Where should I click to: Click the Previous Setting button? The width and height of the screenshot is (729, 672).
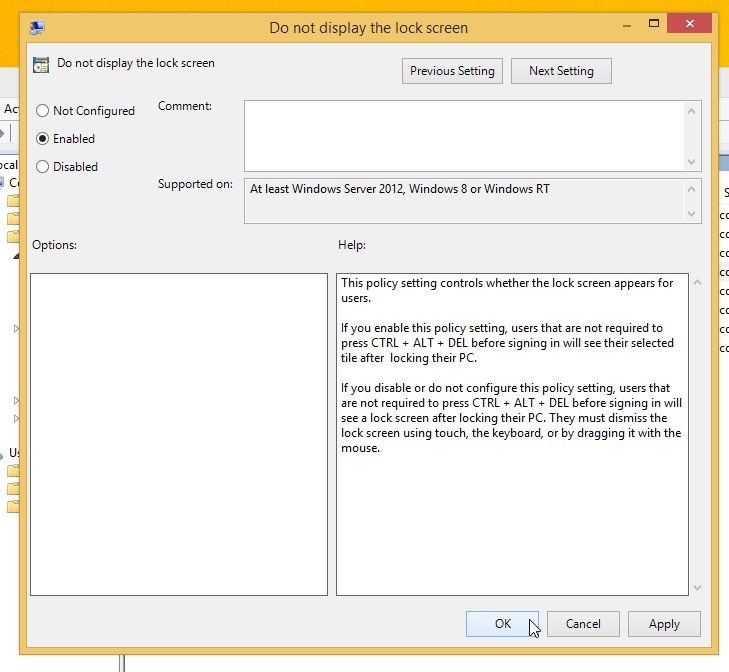452,71
